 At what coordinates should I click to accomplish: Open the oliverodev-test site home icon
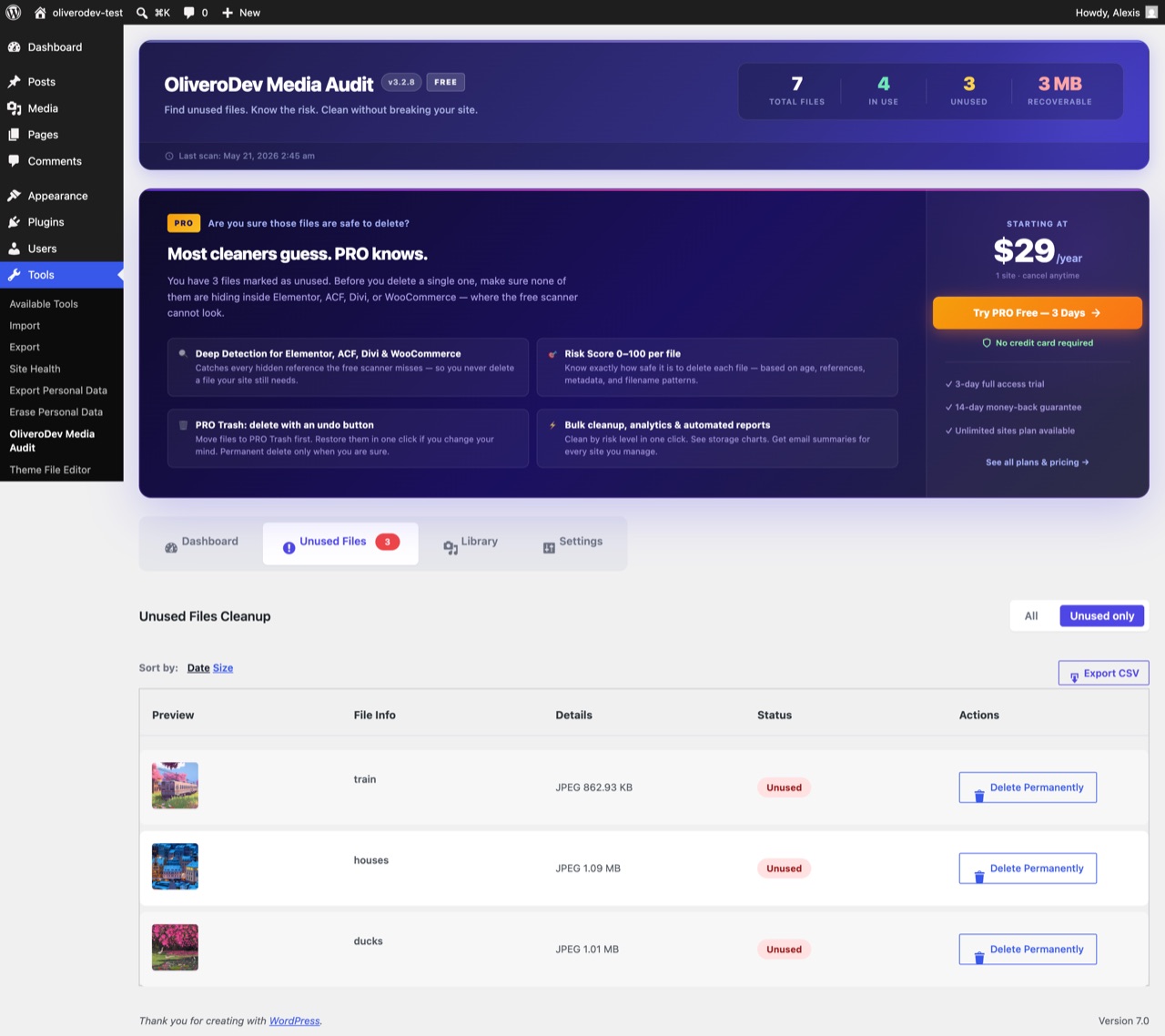40,13
